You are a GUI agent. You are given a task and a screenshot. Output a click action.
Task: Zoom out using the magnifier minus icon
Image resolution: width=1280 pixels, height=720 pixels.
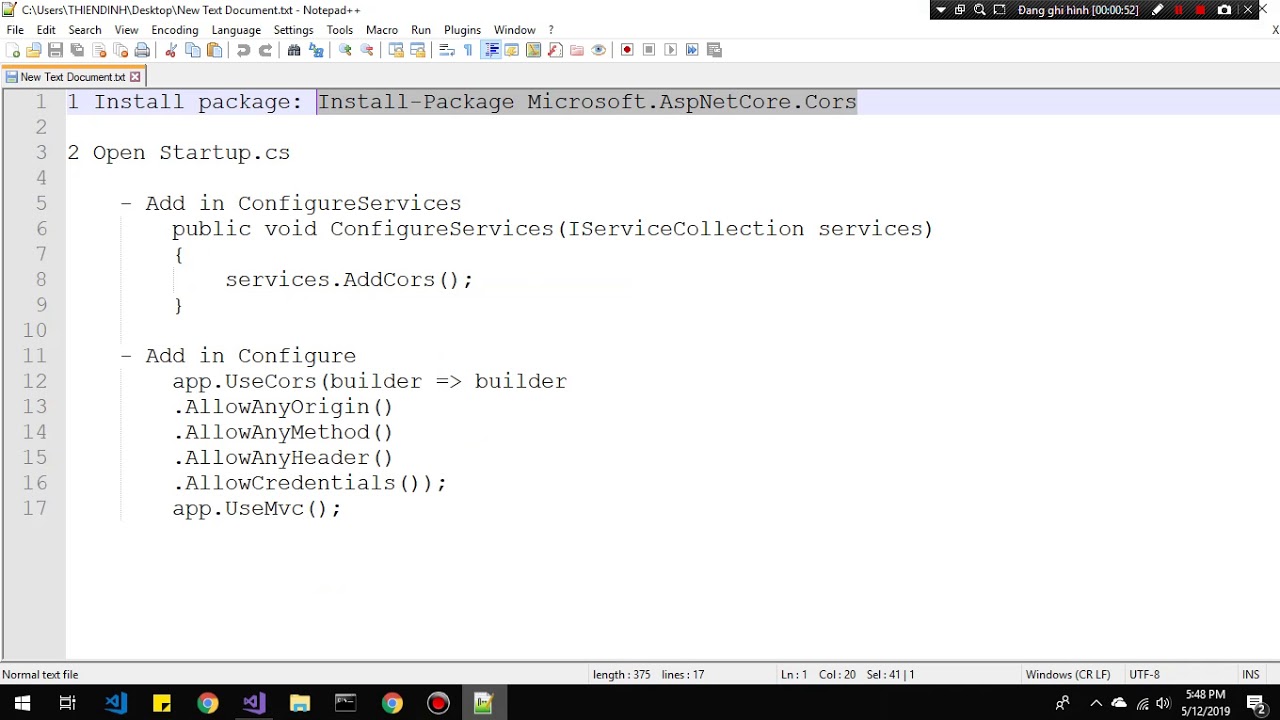[x=367, y=50]
